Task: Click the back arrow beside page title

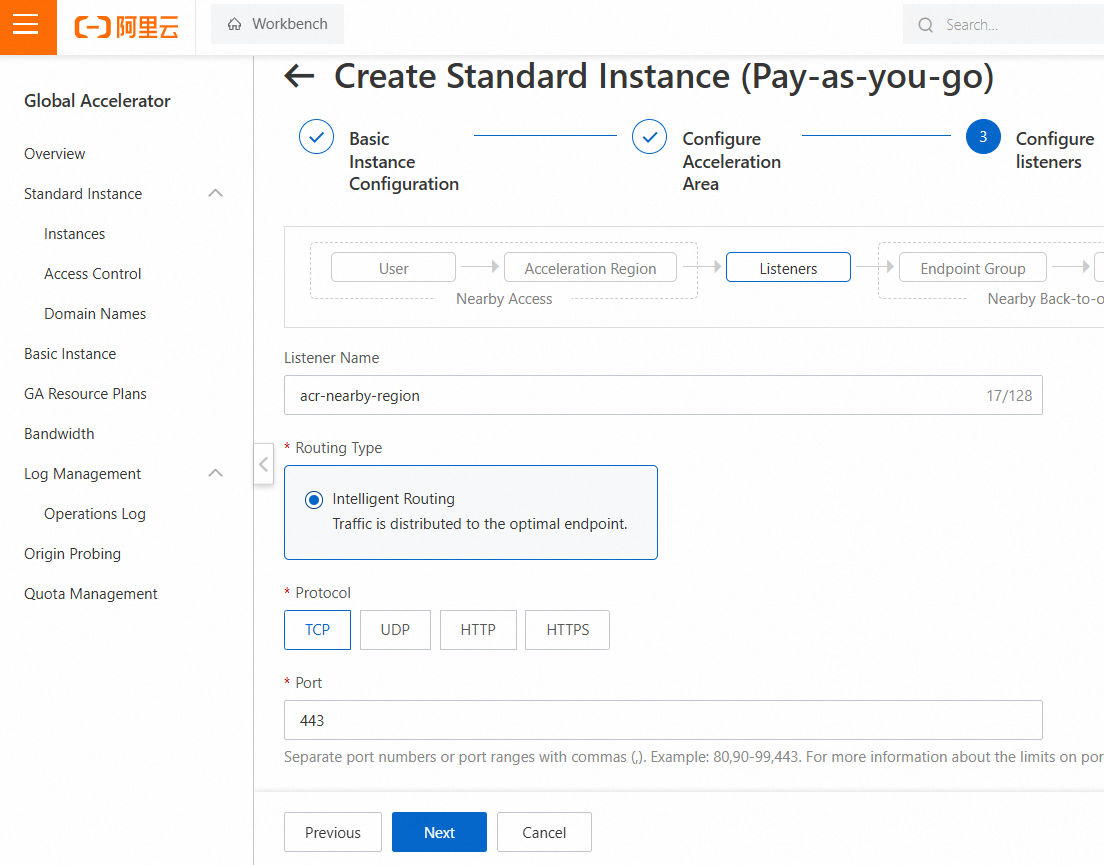Action: pyautogui.click(x=299, y=77)
